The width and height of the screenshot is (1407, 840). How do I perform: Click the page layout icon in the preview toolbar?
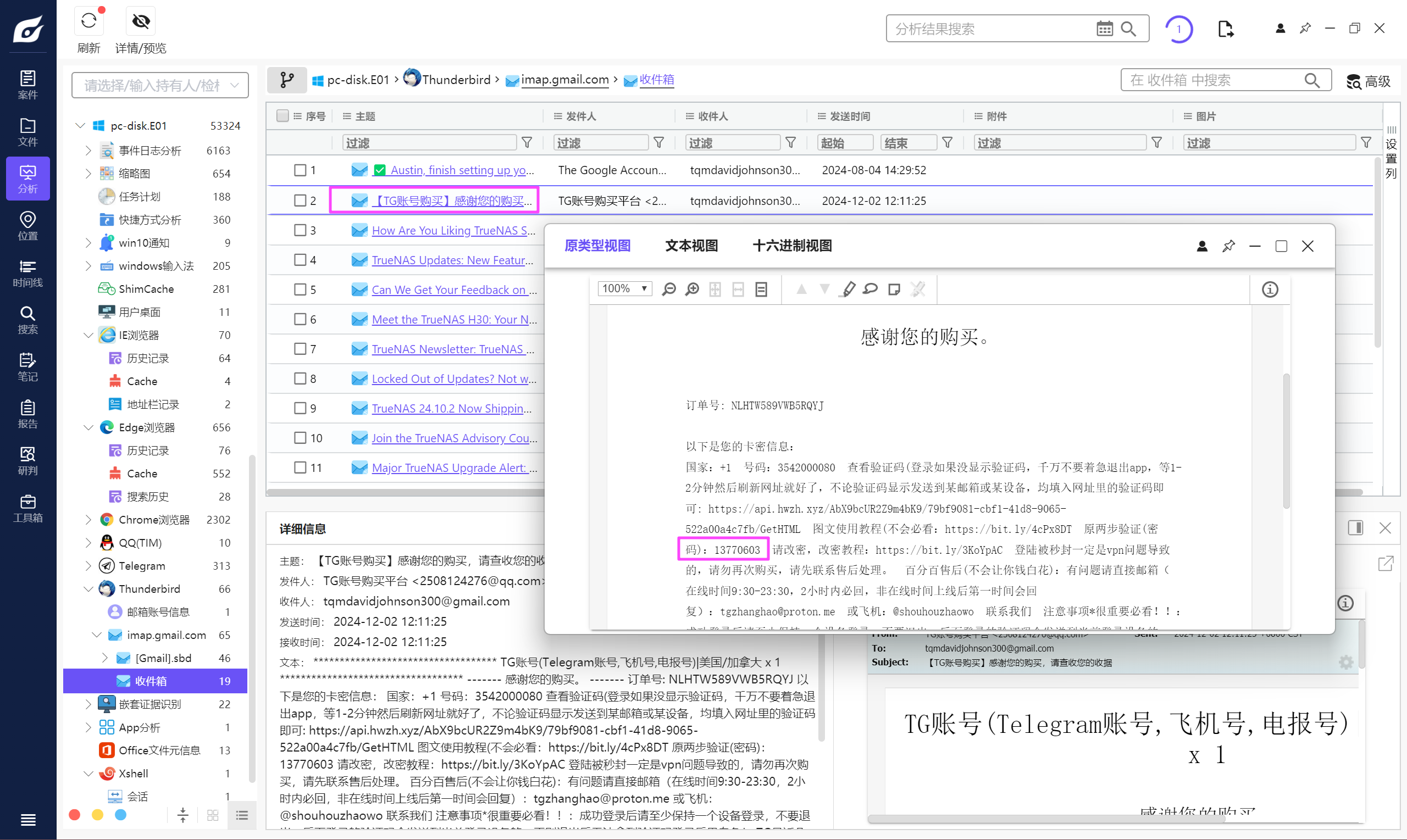(x=762, y=289)
